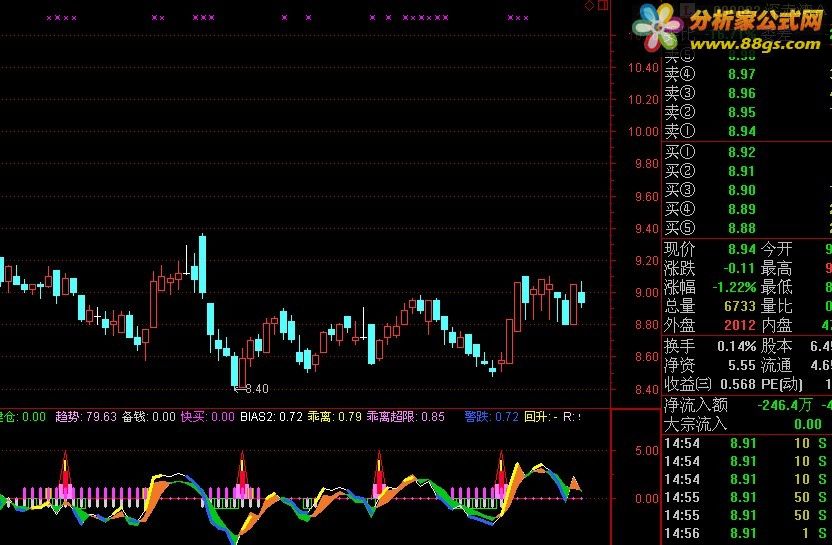Click indicator label 快买: 0.00
Screen dimensions: 832x545
tap(207, 417)
